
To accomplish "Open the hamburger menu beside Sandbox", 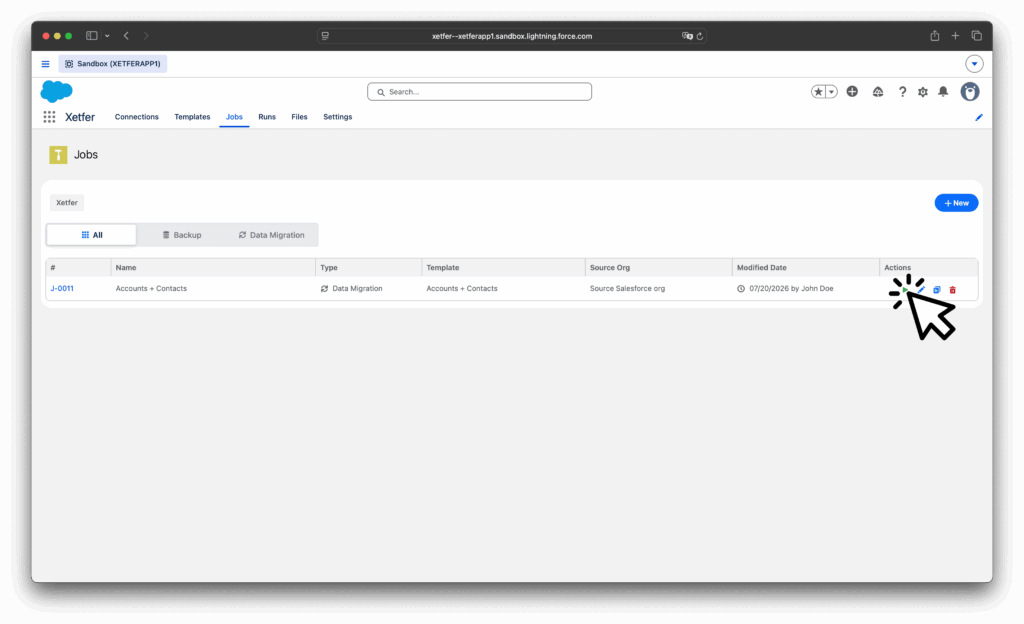I will (x=45, y=64).
